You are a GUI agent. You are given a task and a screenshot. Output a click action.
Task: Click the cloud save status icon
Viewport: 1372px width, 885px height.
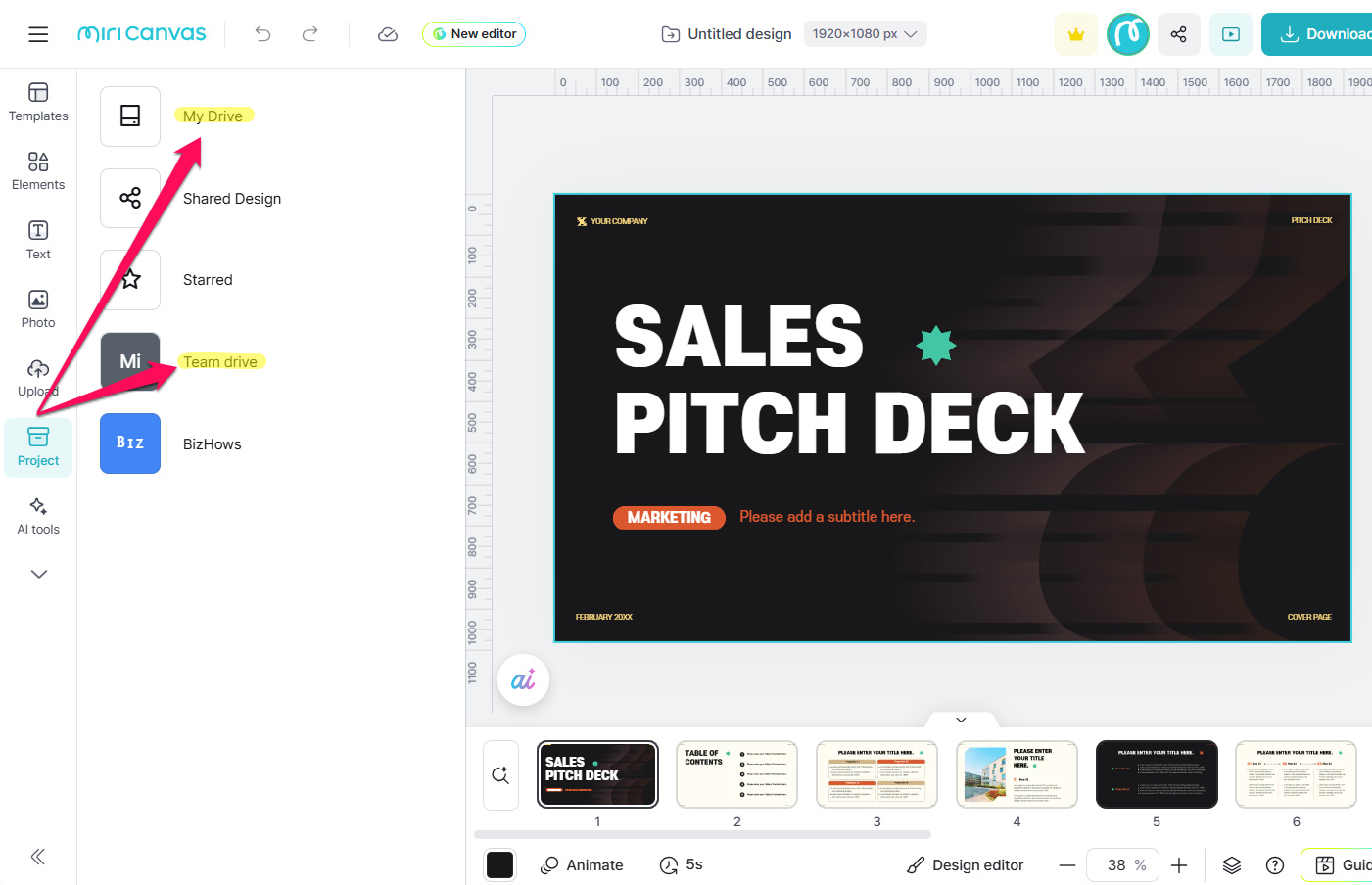coord(388,34)
